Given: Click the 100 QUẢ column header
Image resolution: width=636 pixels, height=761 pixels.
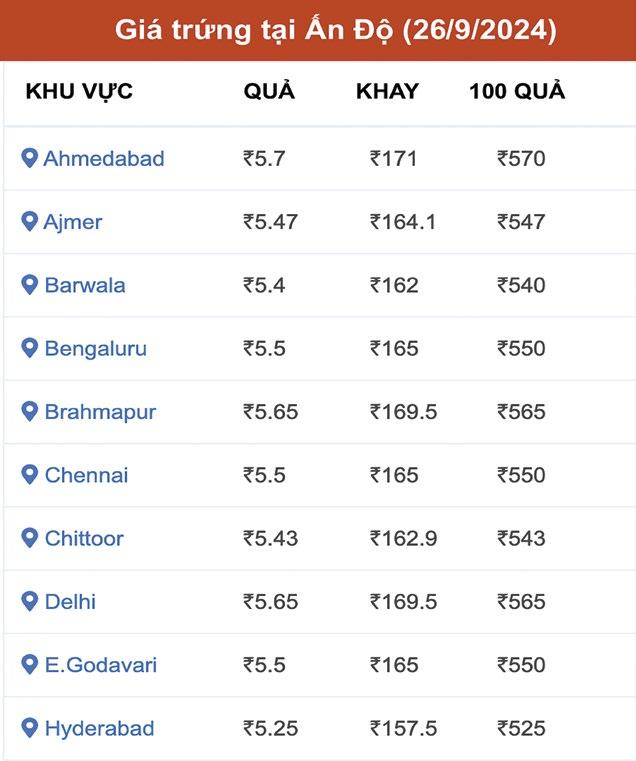Looking at the screenshot, I should point(517,92).
